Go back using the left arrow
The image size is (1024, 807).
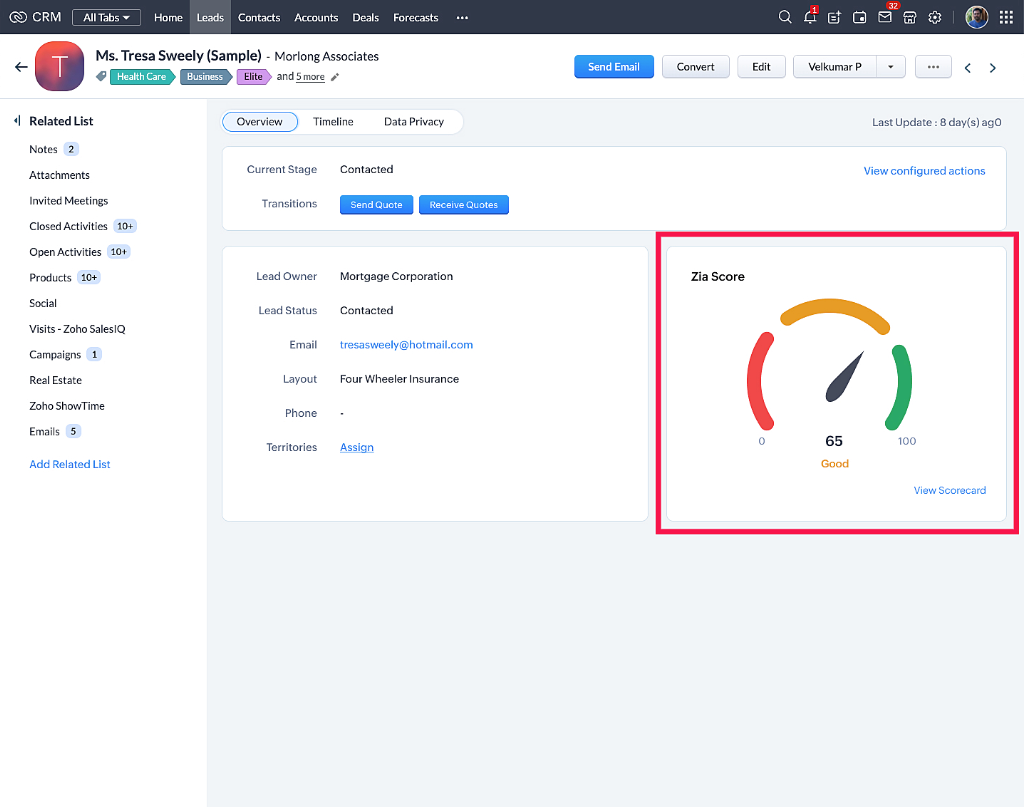click(21, 67)
